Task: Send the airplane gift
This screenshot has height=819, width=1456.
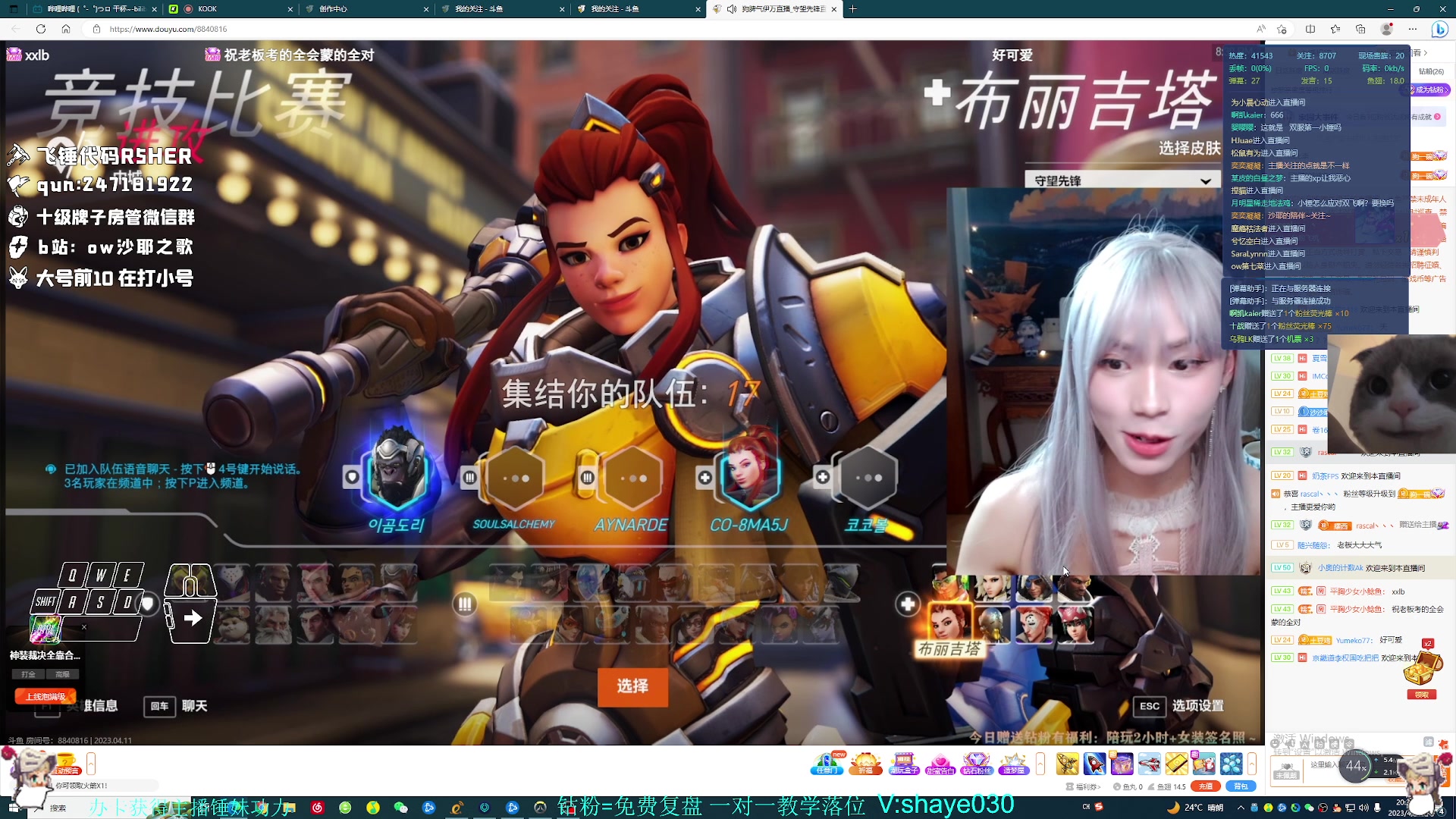Action: click(x=1149, y=764)
